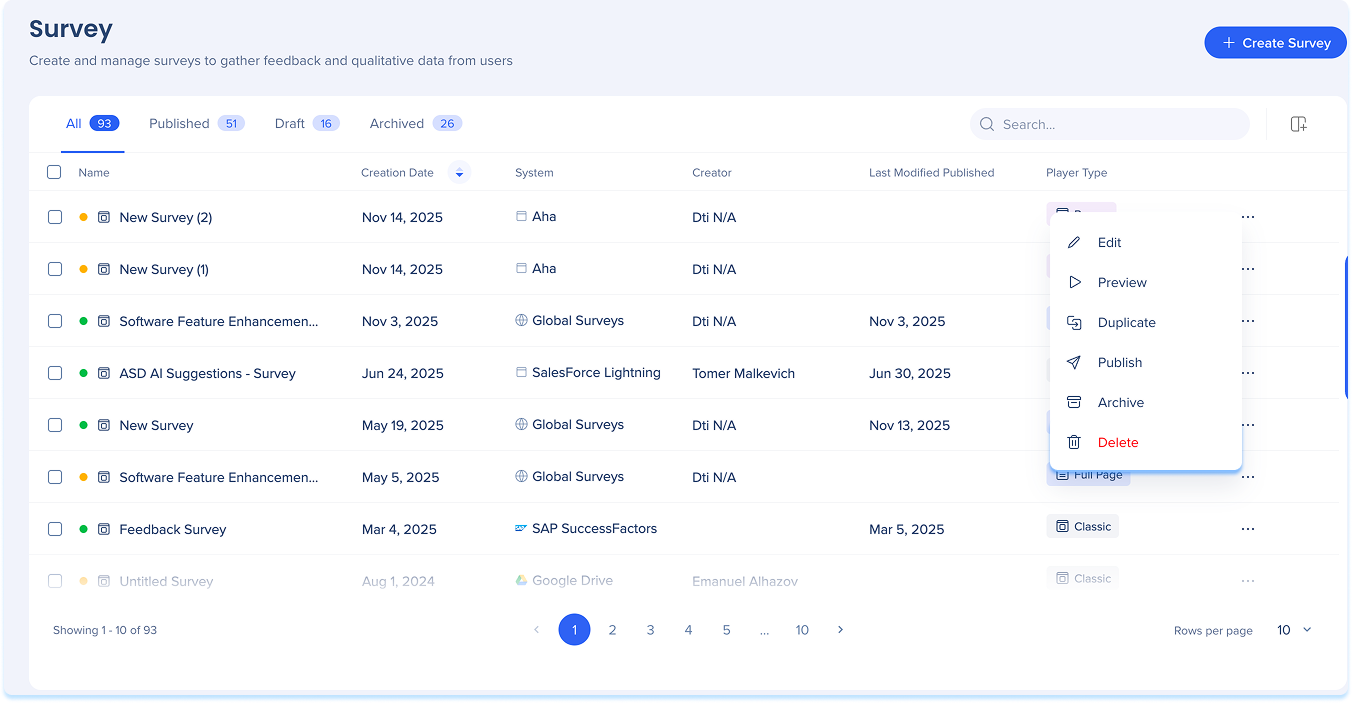The height and width of the screenshot is (703, 1352).
Task: Click the Preview play icon in menu
Action: [x=1074, y=283]
